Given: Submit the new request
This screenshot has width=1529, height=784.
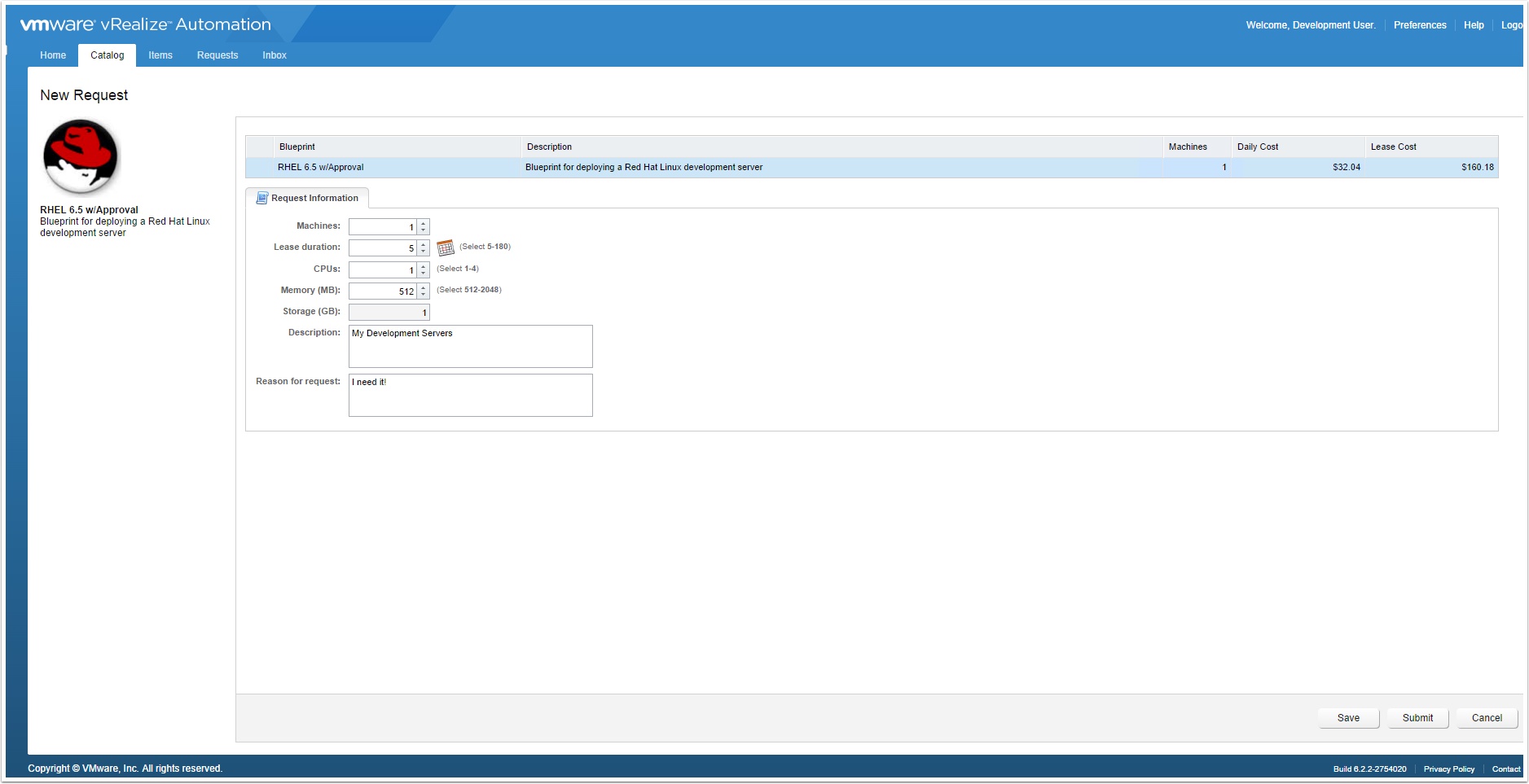Looking at the screenshot, I should pyautogui.click(x=1417, y=718).
